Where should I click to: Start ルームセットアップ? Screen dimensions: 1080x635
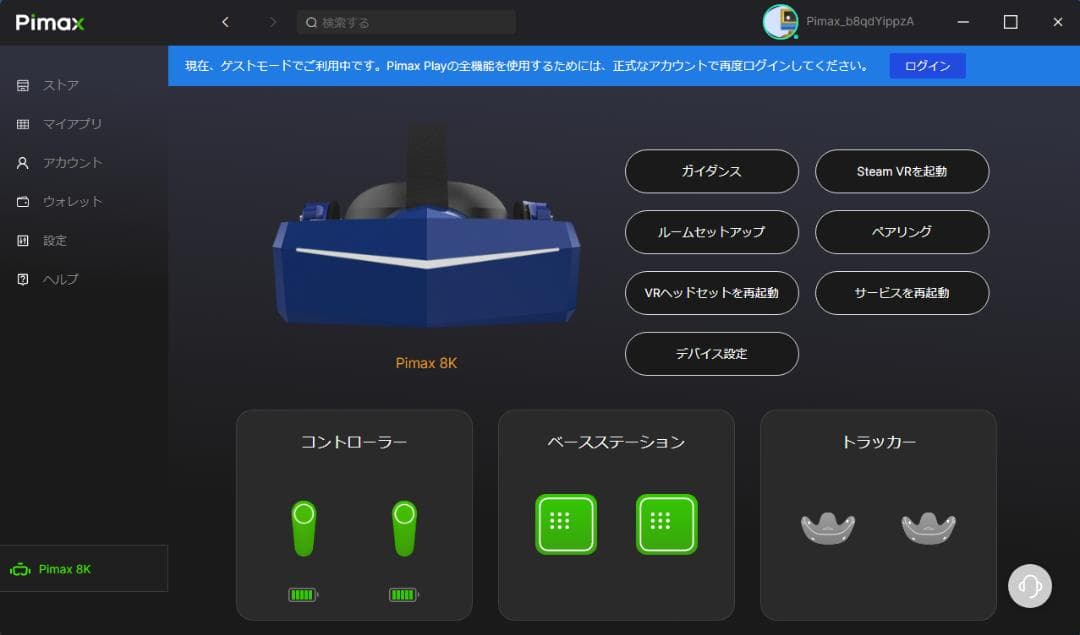pos(711,232)
